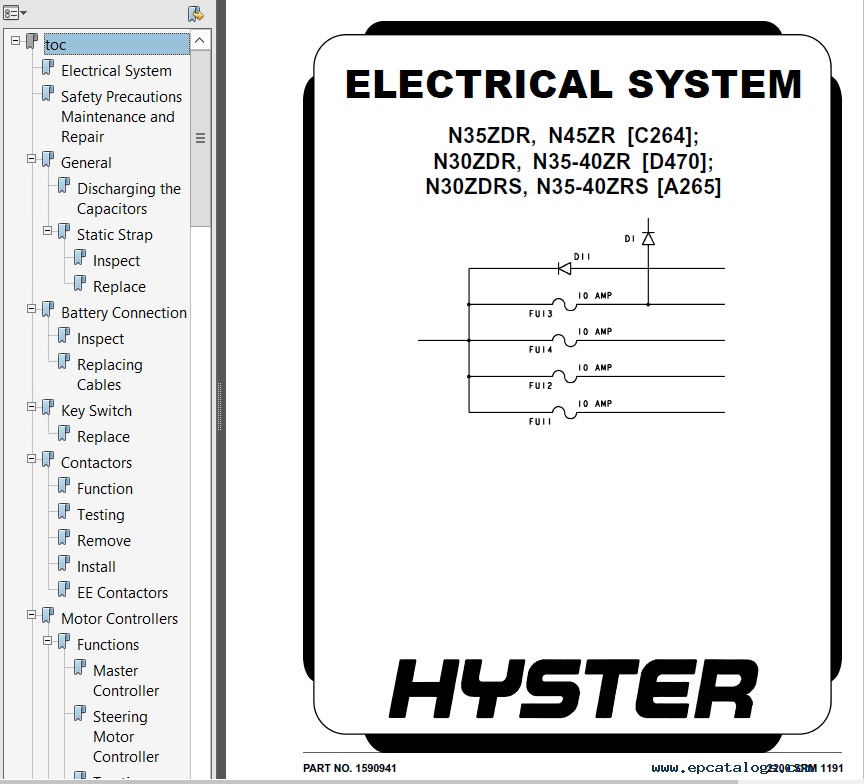Click the Inspect bookmark icon under Static Strap
The height and width of the screenshot is (784, 864).
click(80, 258)
